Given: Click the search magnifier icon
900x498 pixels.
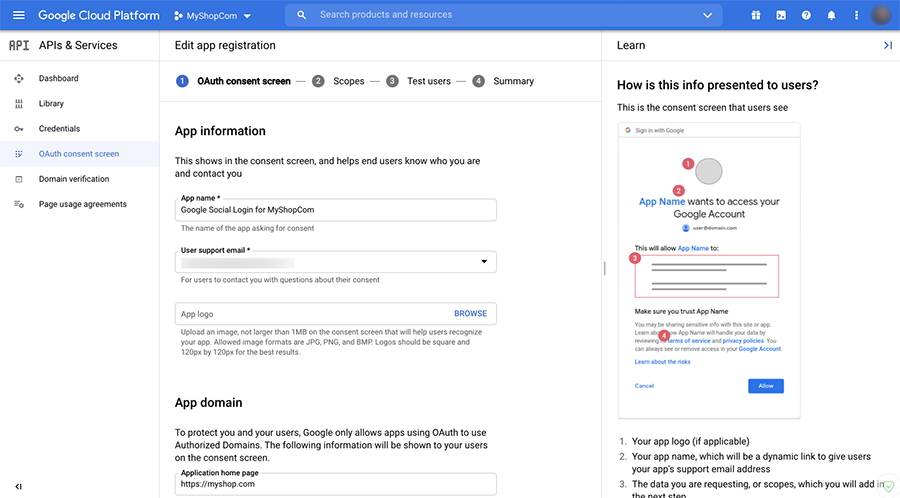Looking at the screenshot, I should point(301,15).
